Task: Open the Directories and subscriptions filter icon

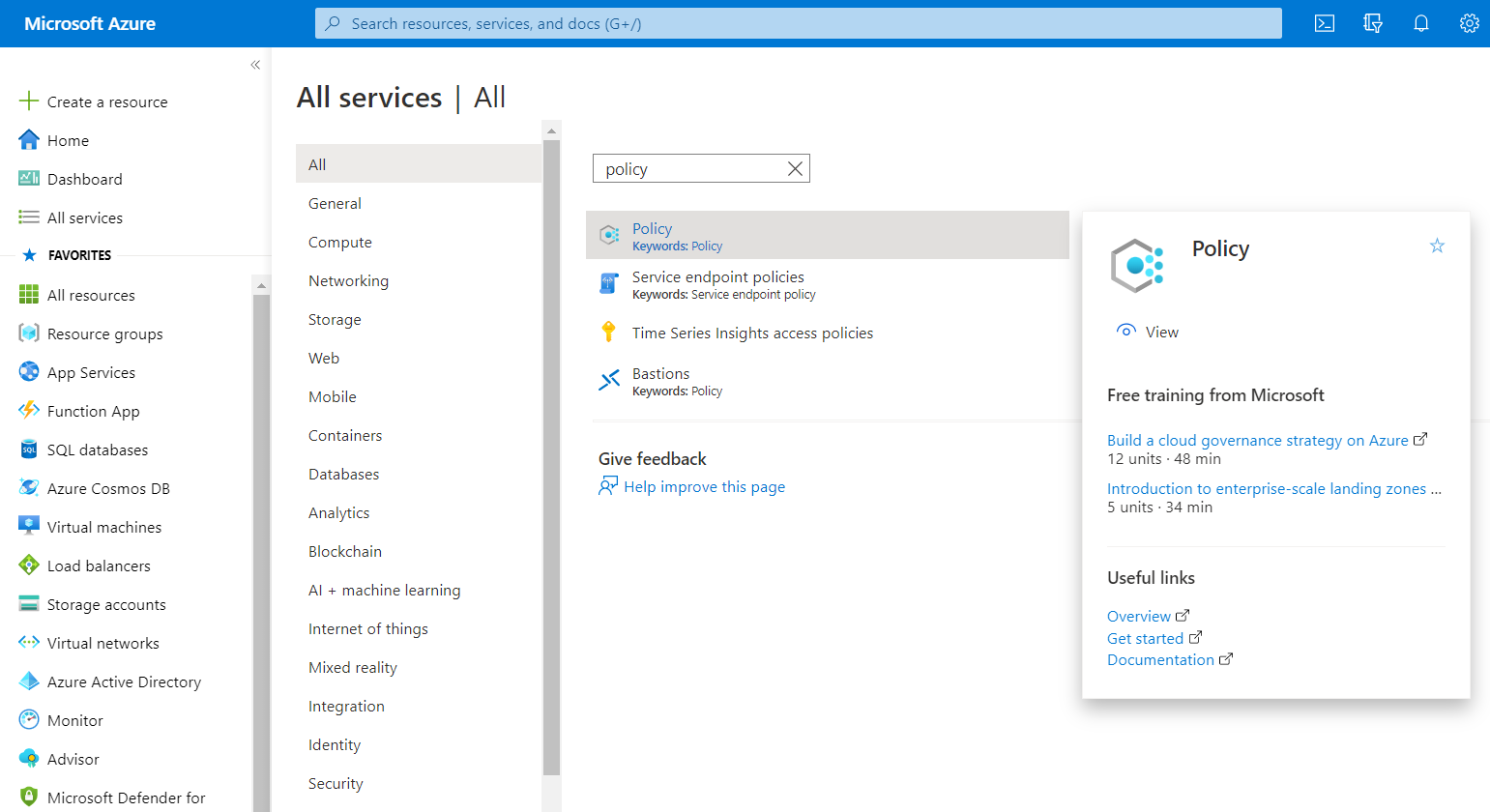Action: pos(1373,23)
